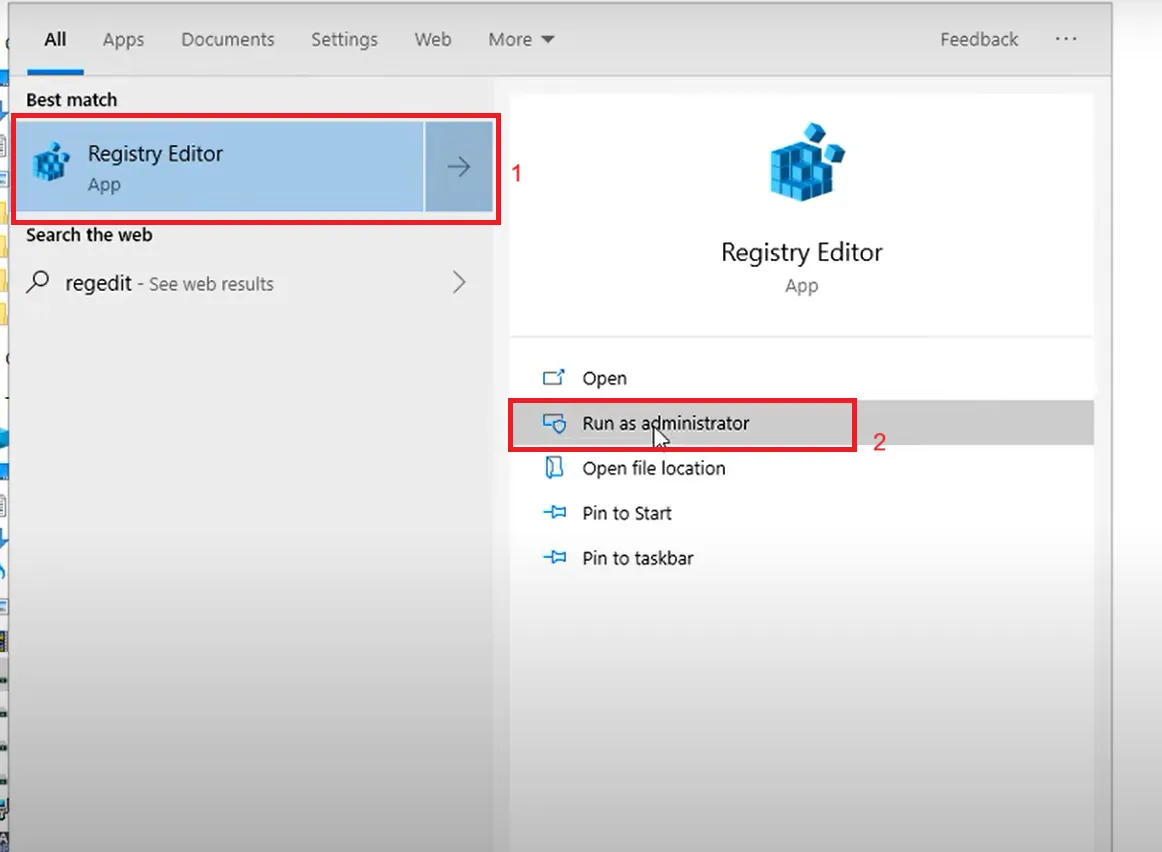Select Run as administrator
This screenshot has height=852, width=1162.
666,423
